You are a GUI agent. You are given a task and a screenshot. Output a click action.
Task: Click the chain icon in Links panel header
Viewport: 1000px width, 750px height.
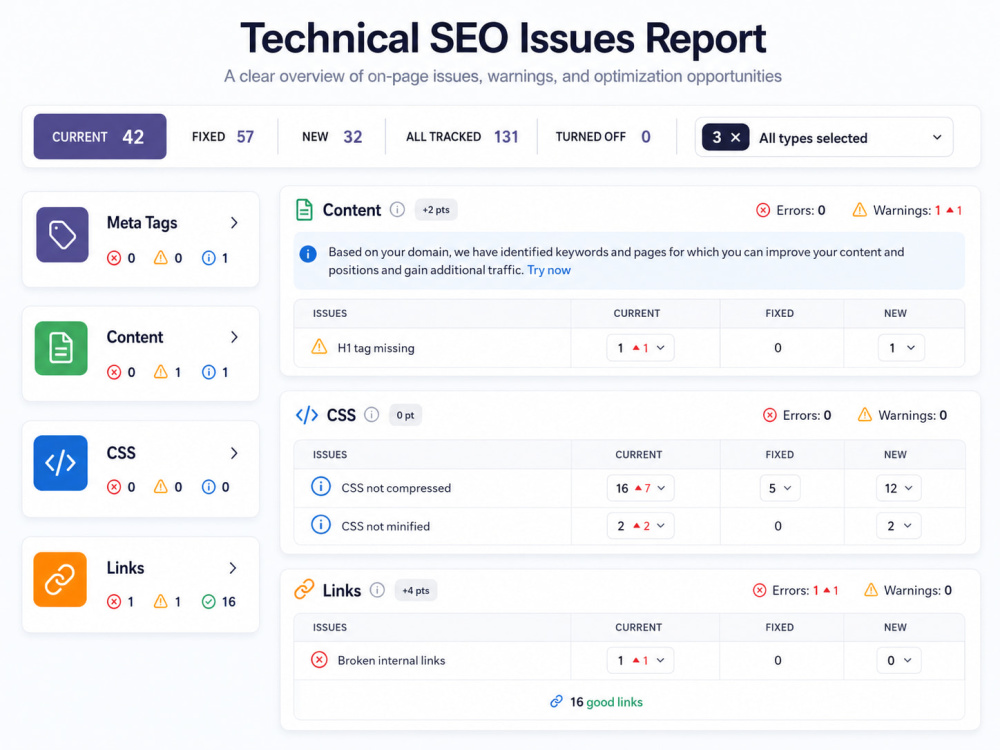pos(304,589)
